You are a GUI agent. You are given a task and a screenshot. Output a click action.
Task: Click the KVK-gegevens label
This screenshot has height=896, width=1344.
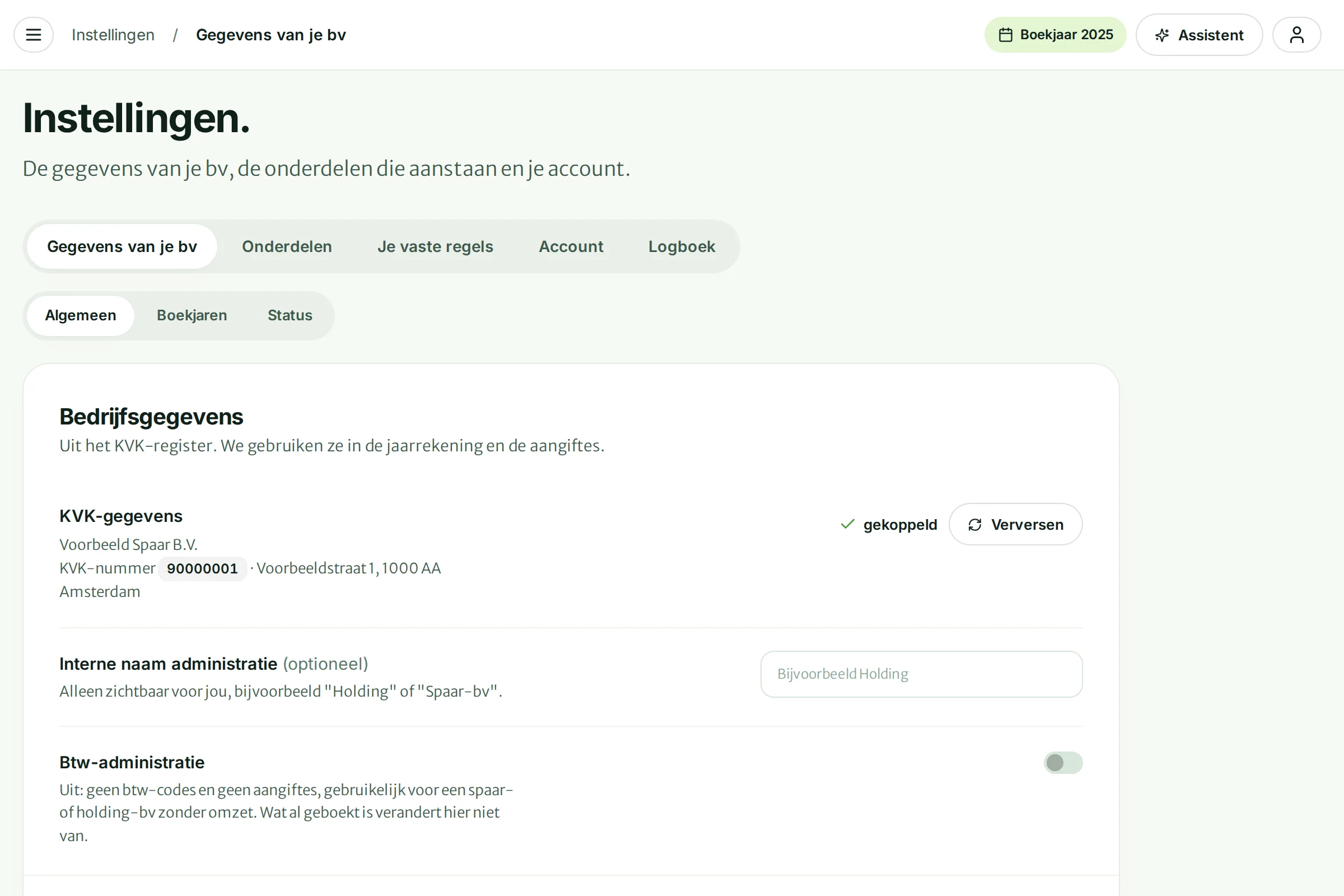121,516
